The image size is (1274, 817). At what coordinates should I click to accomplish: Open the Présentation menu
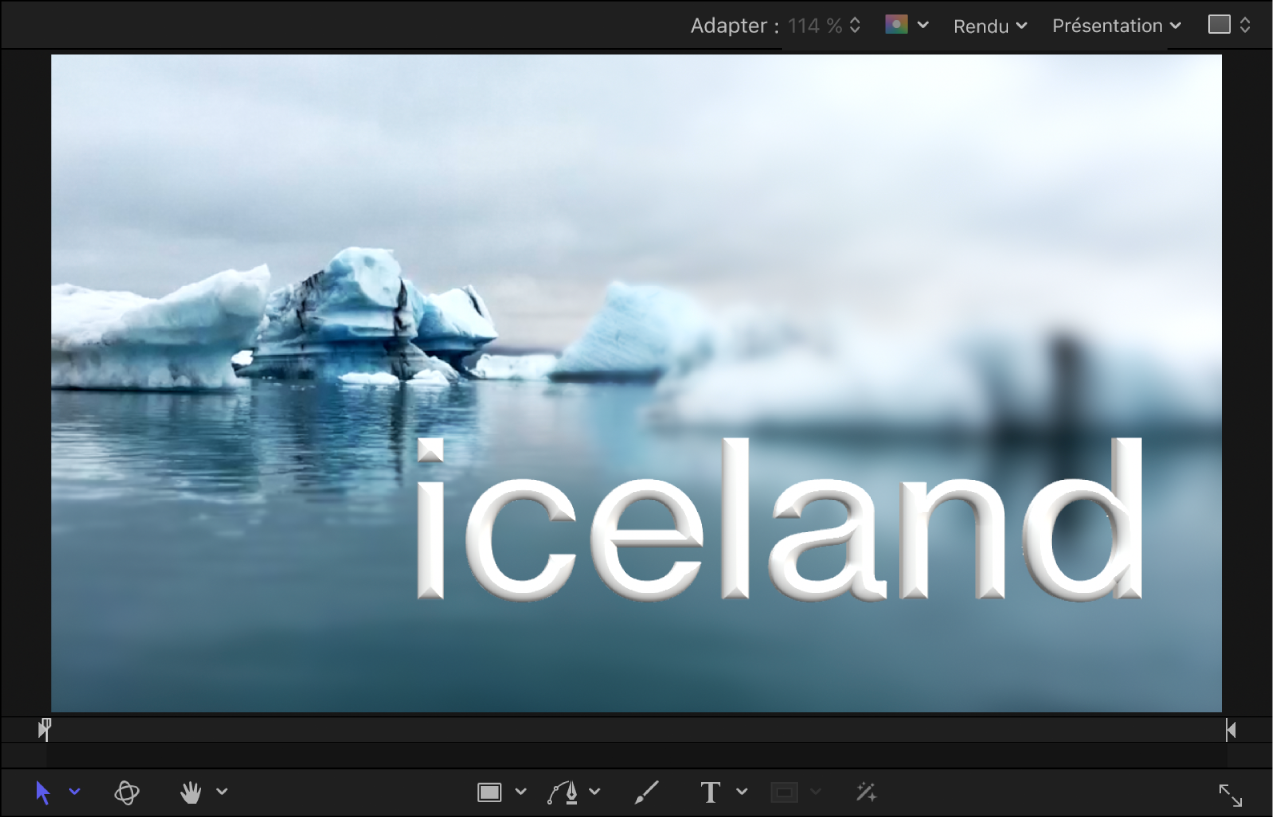coord(1117,26)
